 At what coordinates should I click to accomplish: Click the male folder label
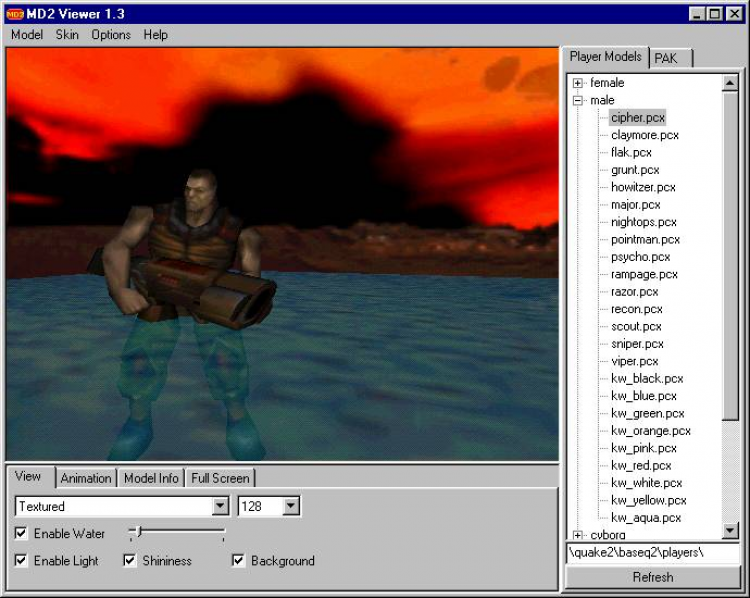(x=602, y=100)
